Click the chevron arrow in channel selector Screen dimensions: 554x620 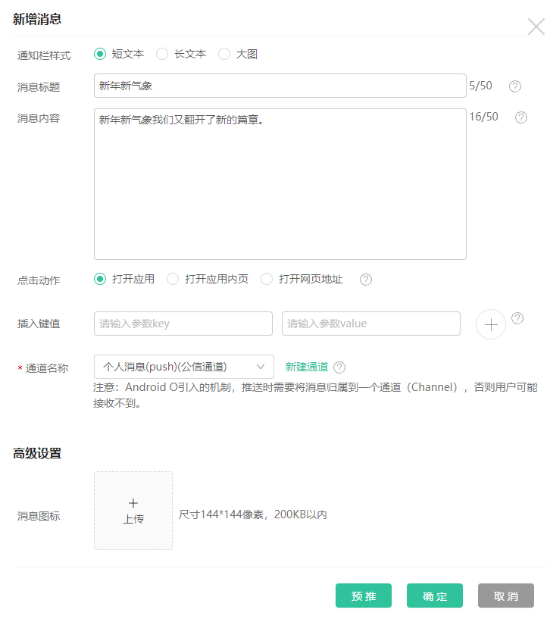261,367
